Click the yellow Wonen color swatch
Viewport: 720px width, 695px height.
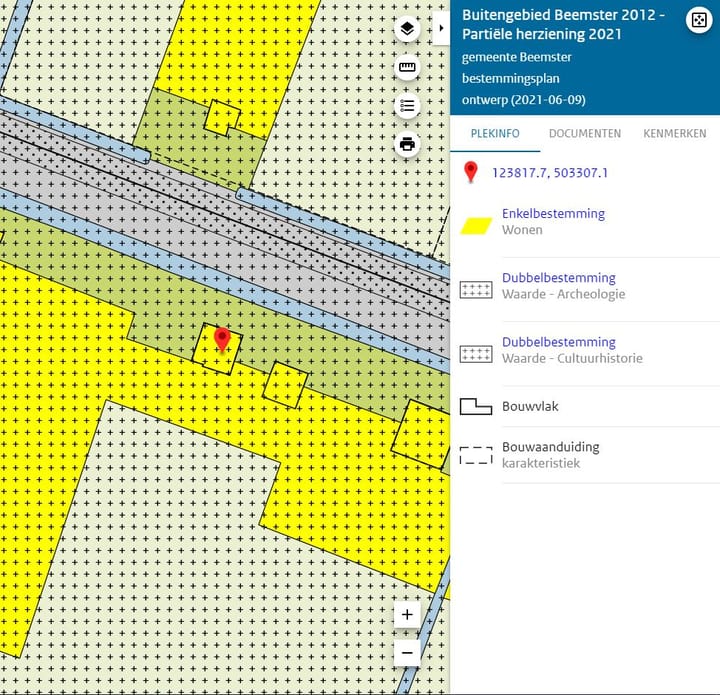coord(476,222)
